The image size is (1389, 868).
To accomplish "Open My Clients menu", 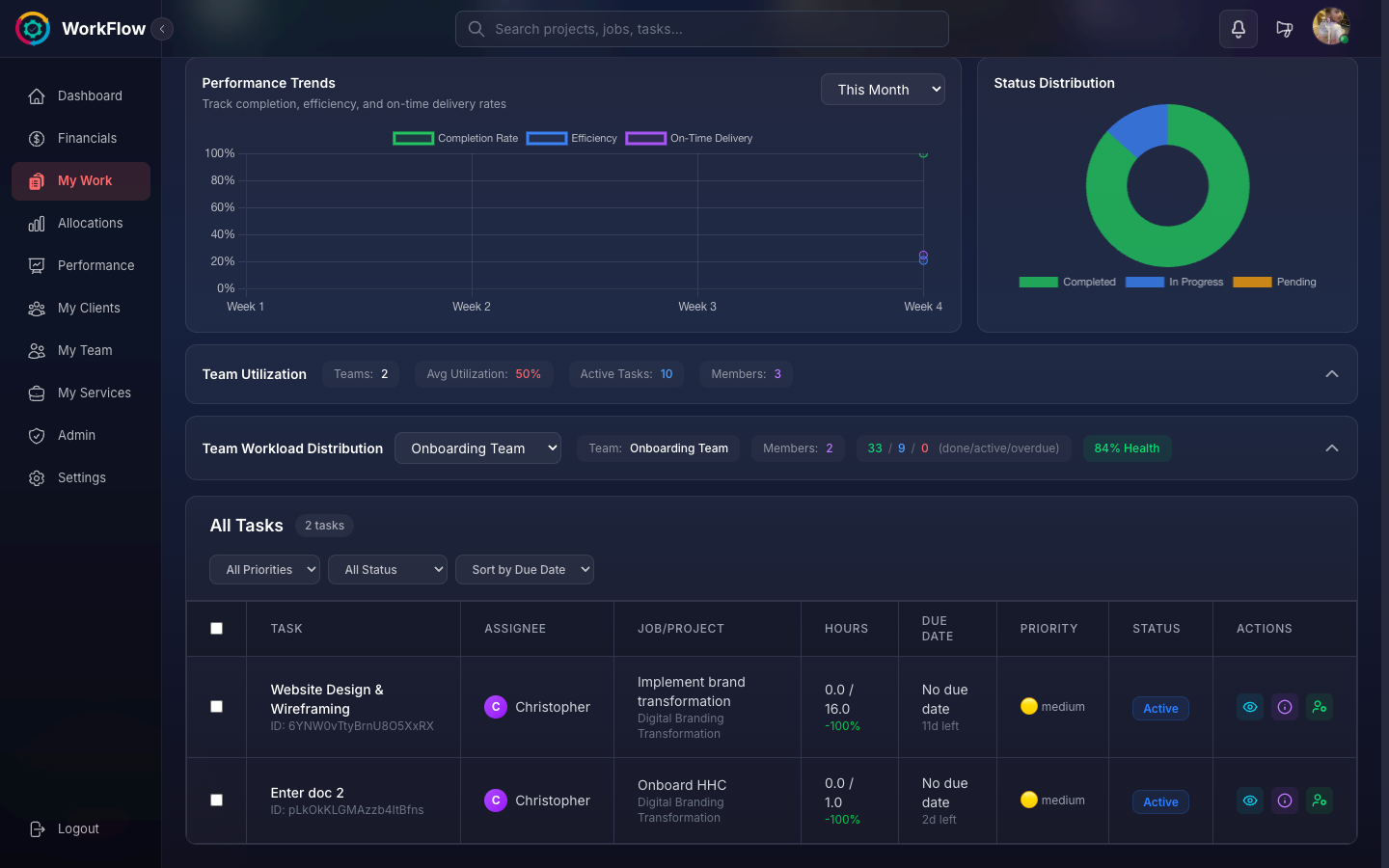I will pos(81,308).
